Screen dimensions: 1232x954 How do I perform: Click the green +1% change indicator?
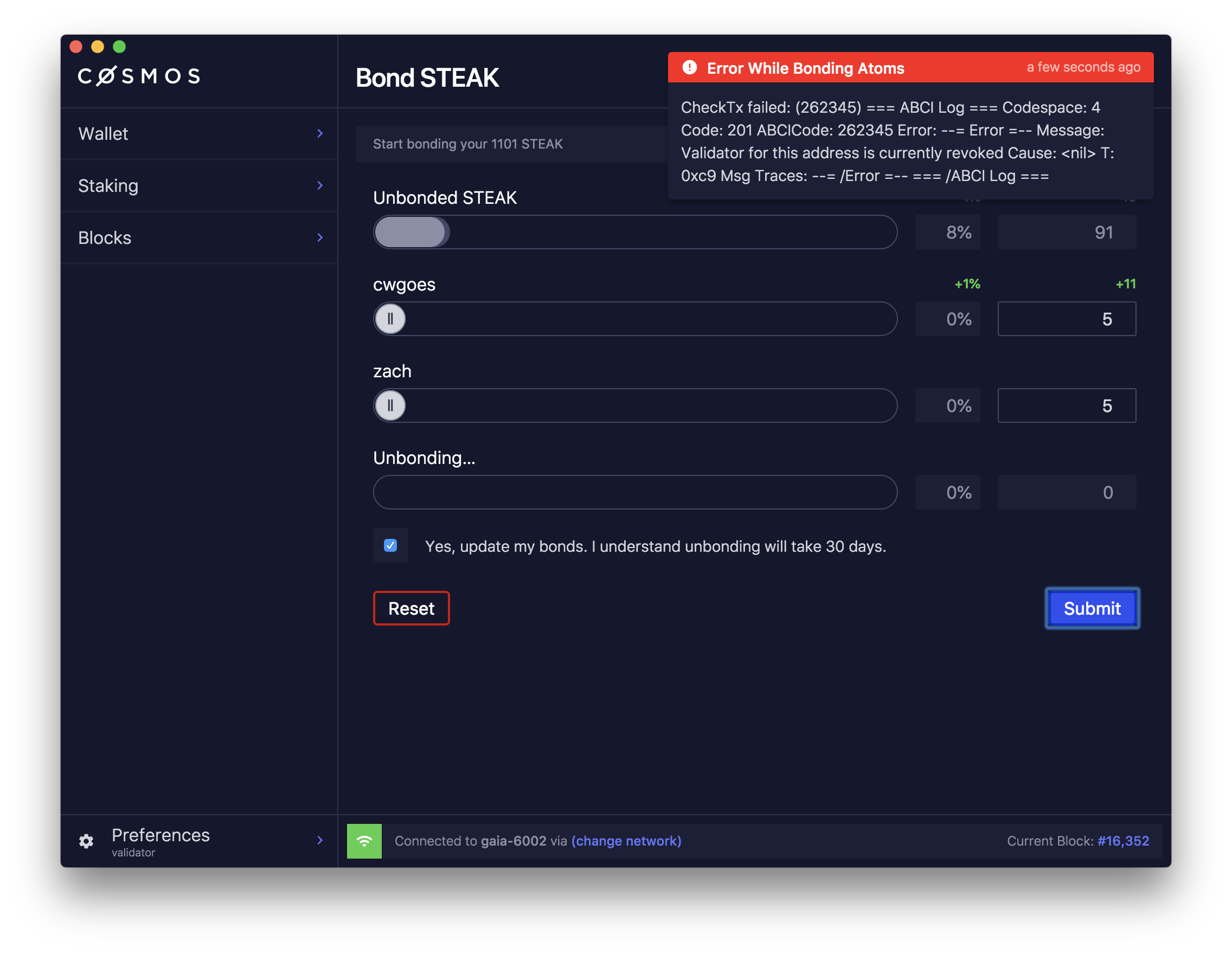click(967, 284)
